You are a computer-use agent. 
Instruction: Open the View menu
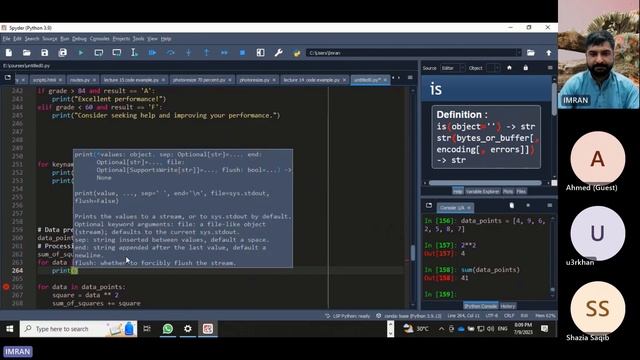click(152, 39)
